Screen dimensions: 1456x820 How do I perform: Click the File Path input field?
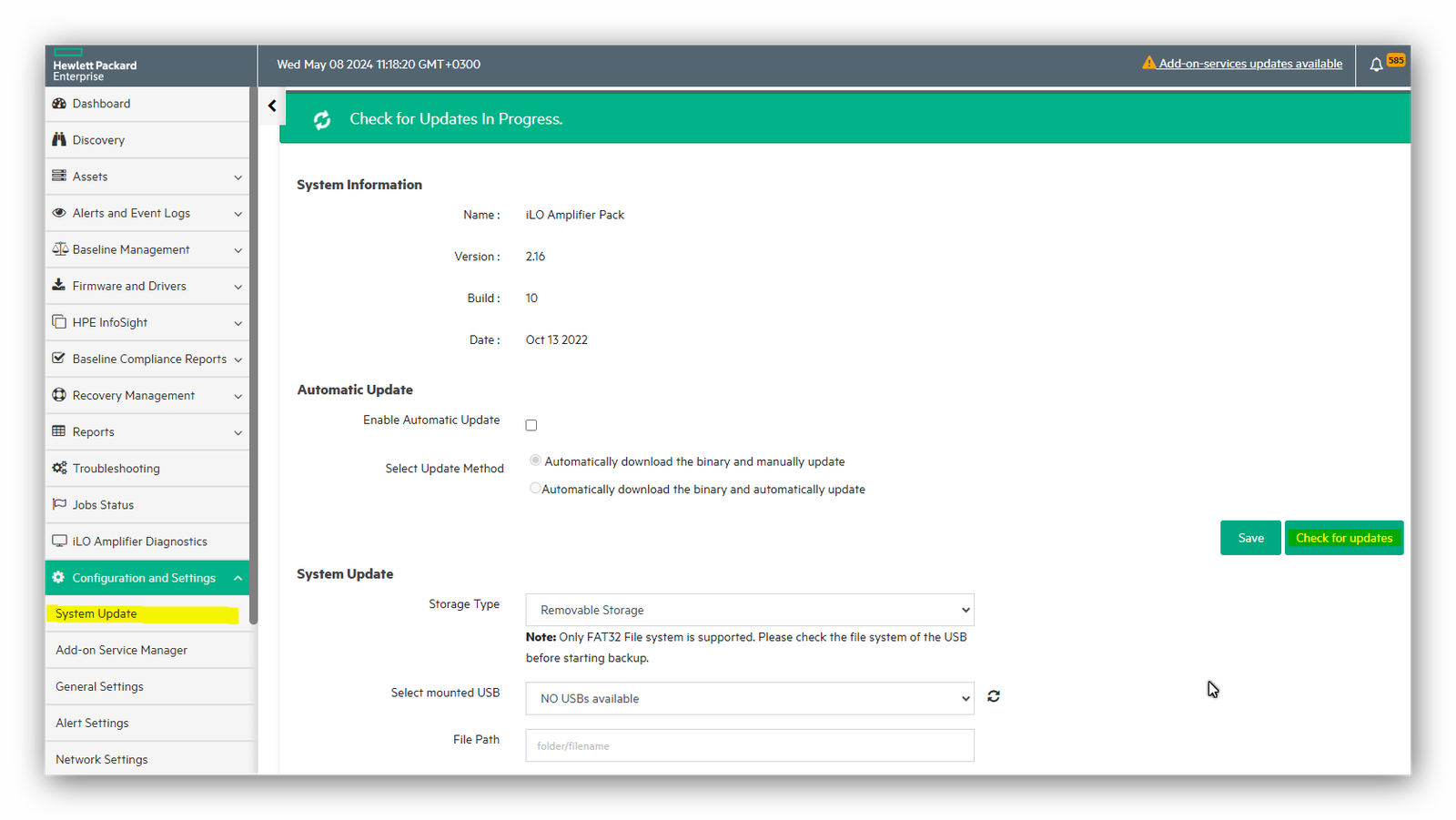tap(750, 745)
